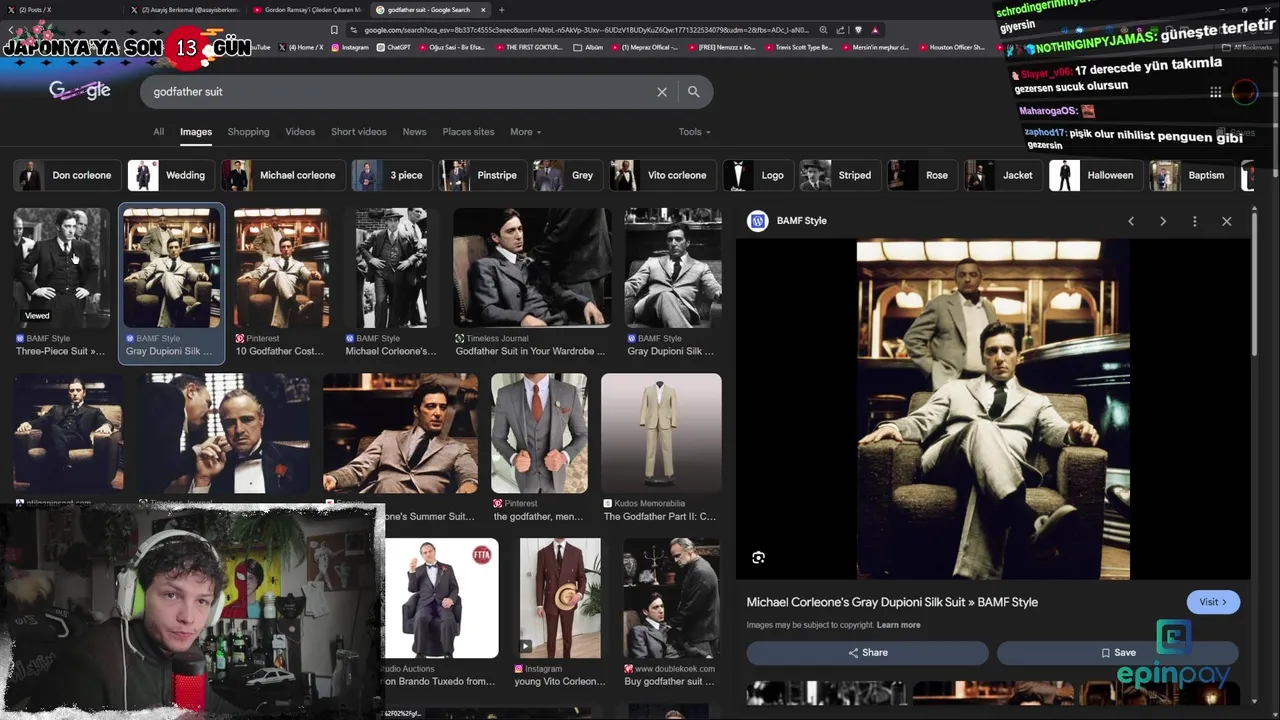This screenshot has width=1280, height=720.
Task: Click the browser address bar URL
Action: [x=585, y=30]
